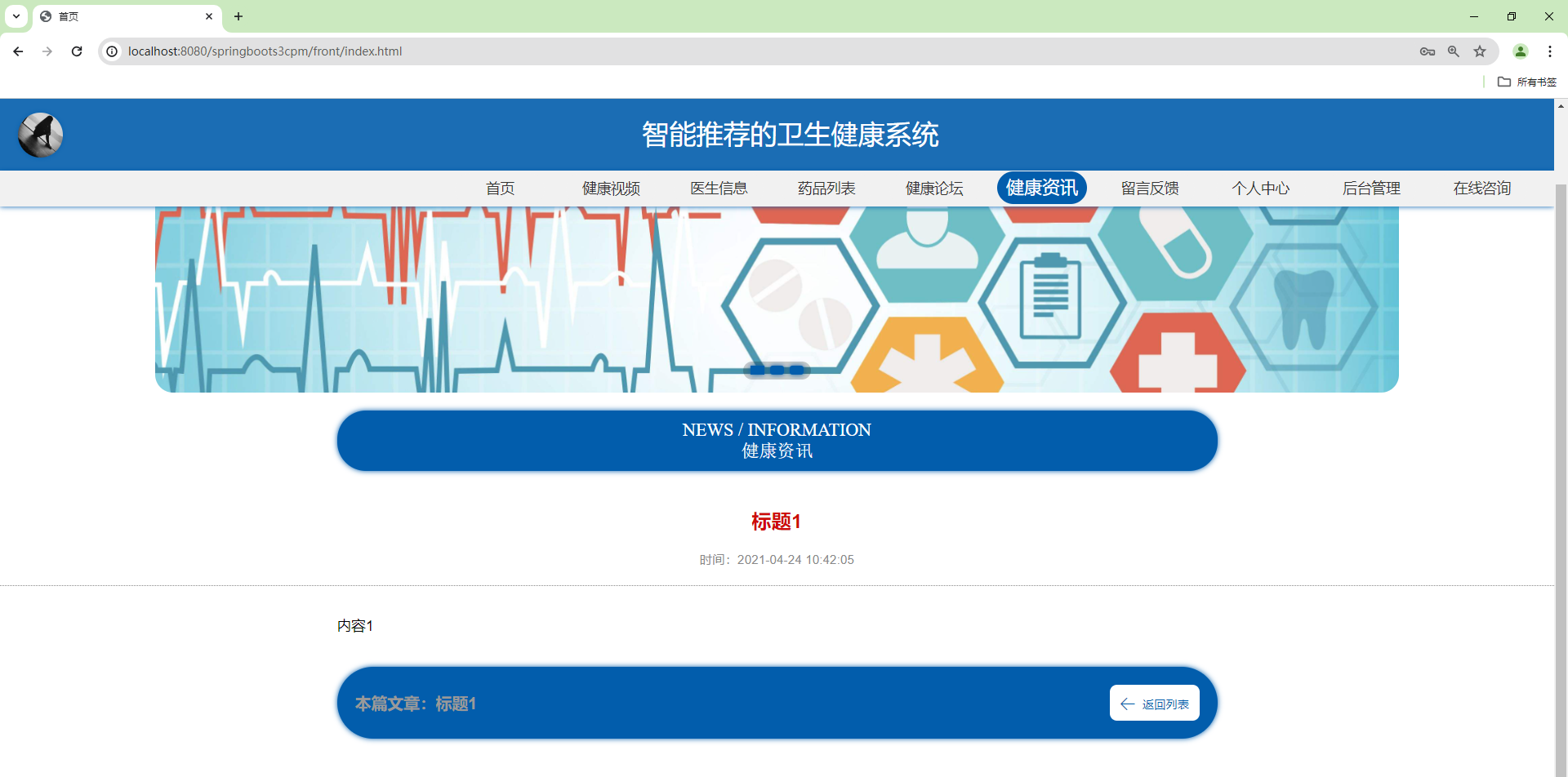Open Chrome's three-dot menu
This screenshot has height=777, width=1568.
coord(1550,51)
